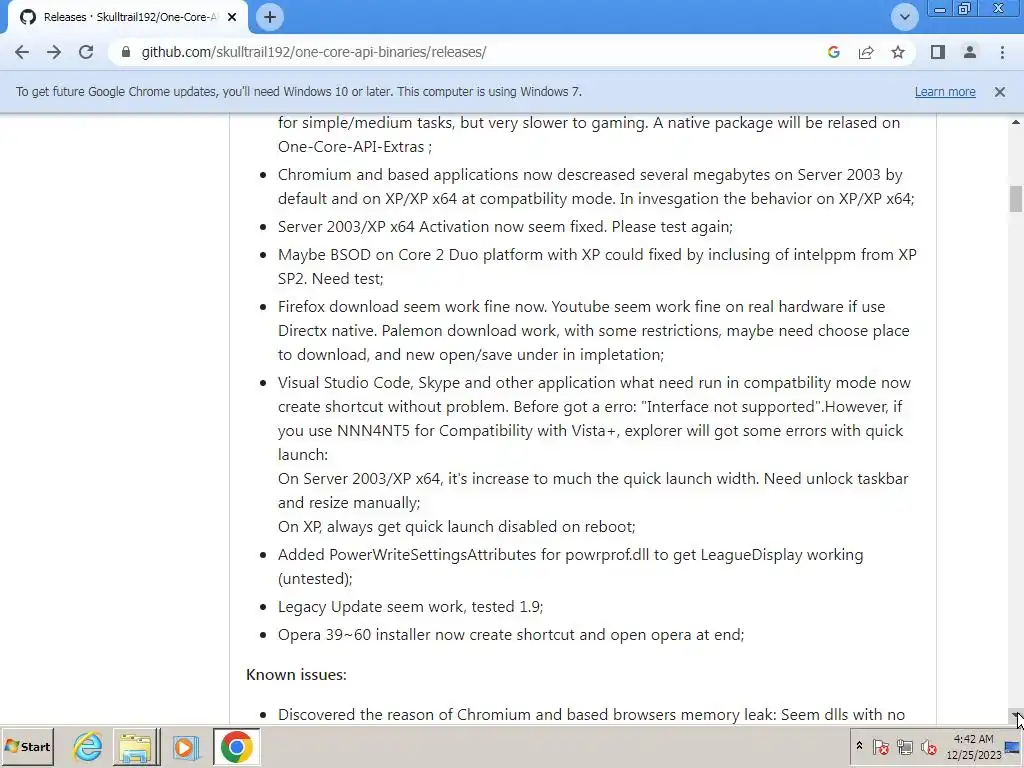Open the tab search dropdown
Image resolution: width=1024 pixels, height=768 pixels.
click(904, 17)
